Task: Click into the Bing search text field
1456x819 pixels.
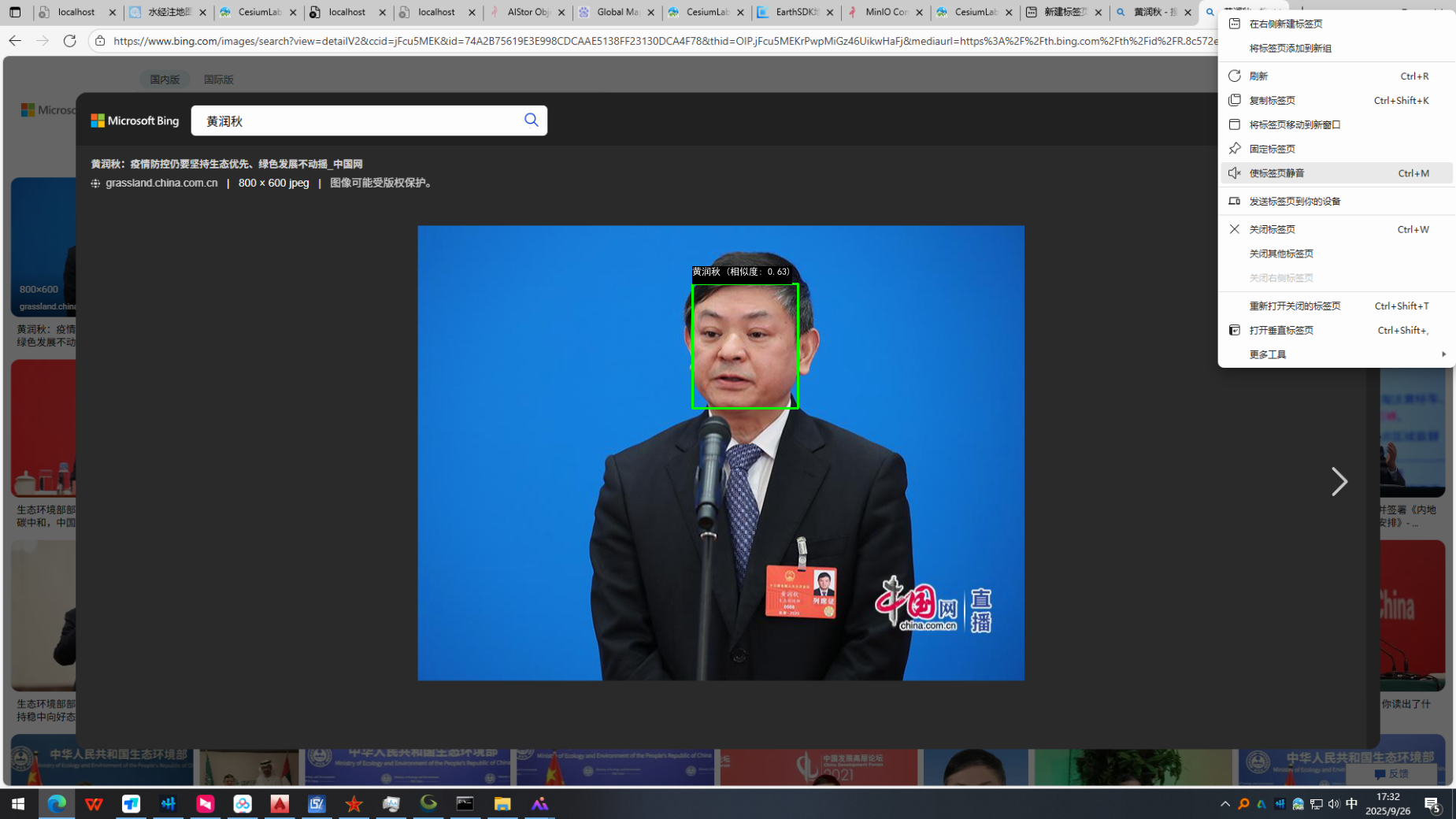Action: 354,120
